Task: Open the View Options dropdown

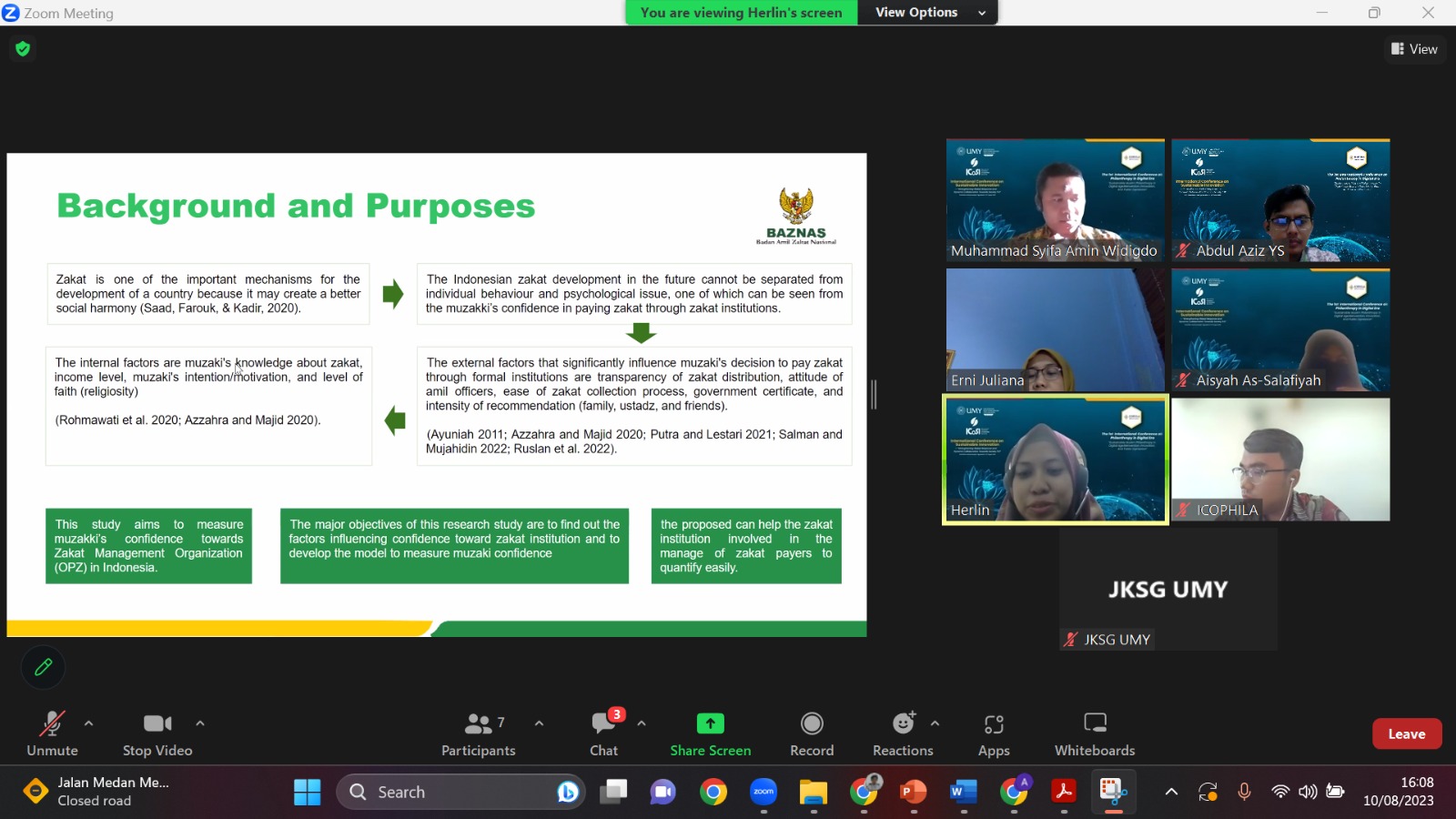Action: [x=928, y=13]
